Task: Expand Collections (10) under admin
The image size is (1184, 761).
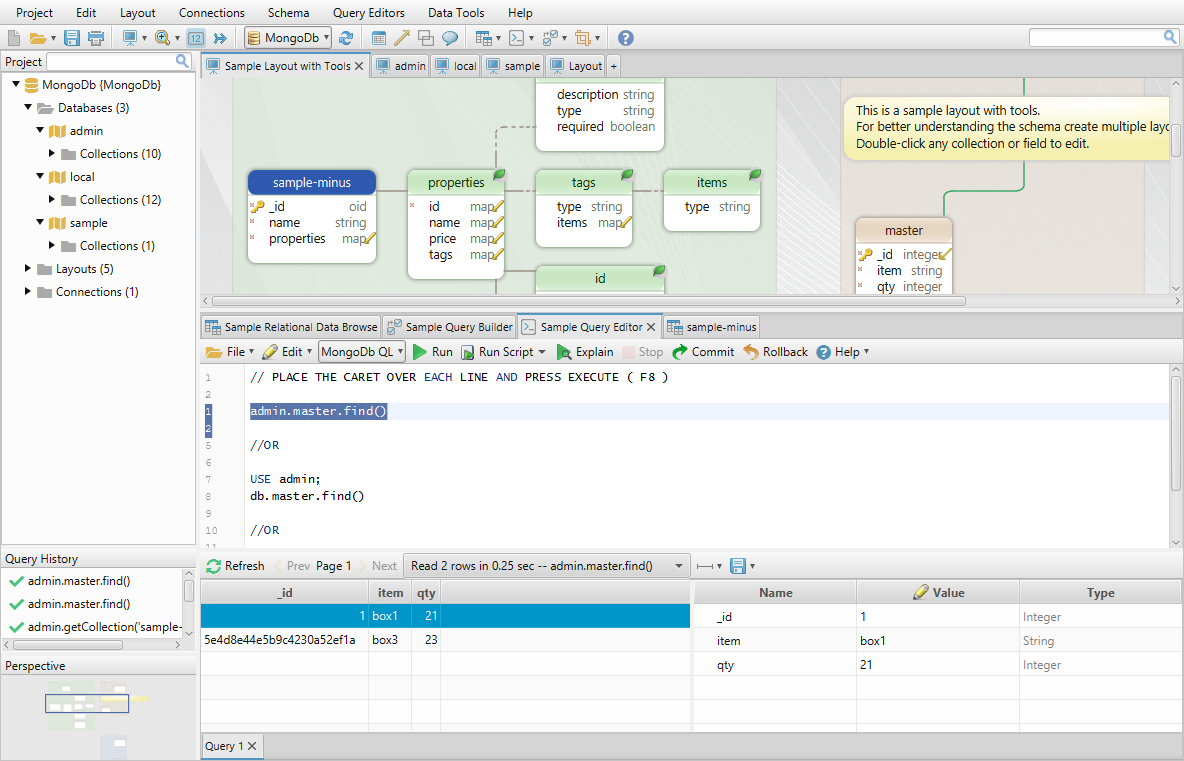Action: (x=51, y=153)
